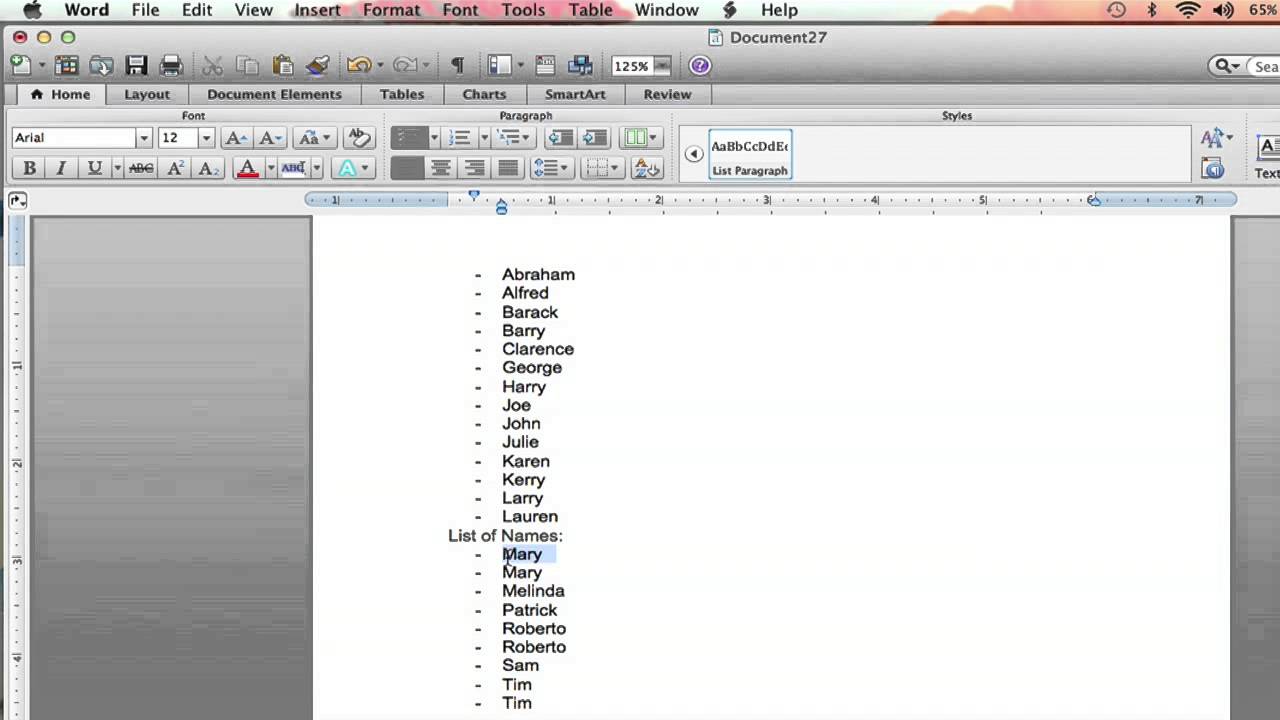Viewport: 1280px width, 720px height.
Task: Expand the font size dropdown
Action: coord(206,138)
